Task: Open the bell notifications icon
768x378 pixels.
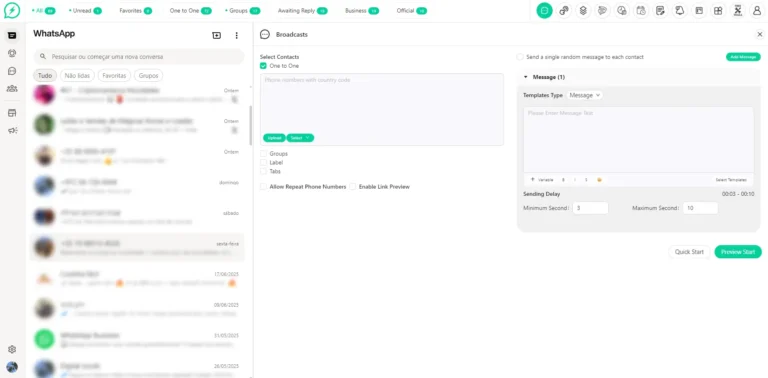Action: click(x=679, y=11)
